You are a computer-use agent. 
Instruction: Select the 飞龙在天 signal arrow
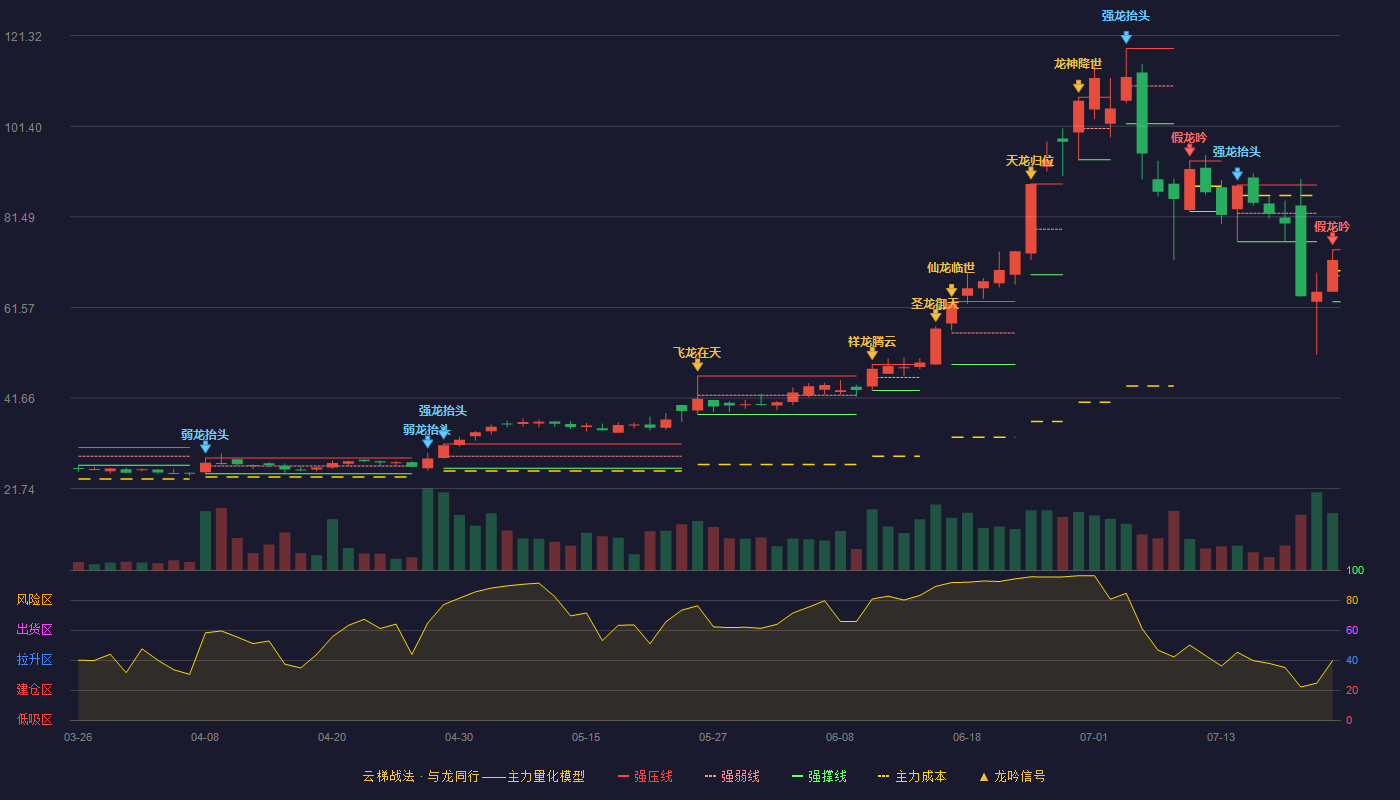697,365
